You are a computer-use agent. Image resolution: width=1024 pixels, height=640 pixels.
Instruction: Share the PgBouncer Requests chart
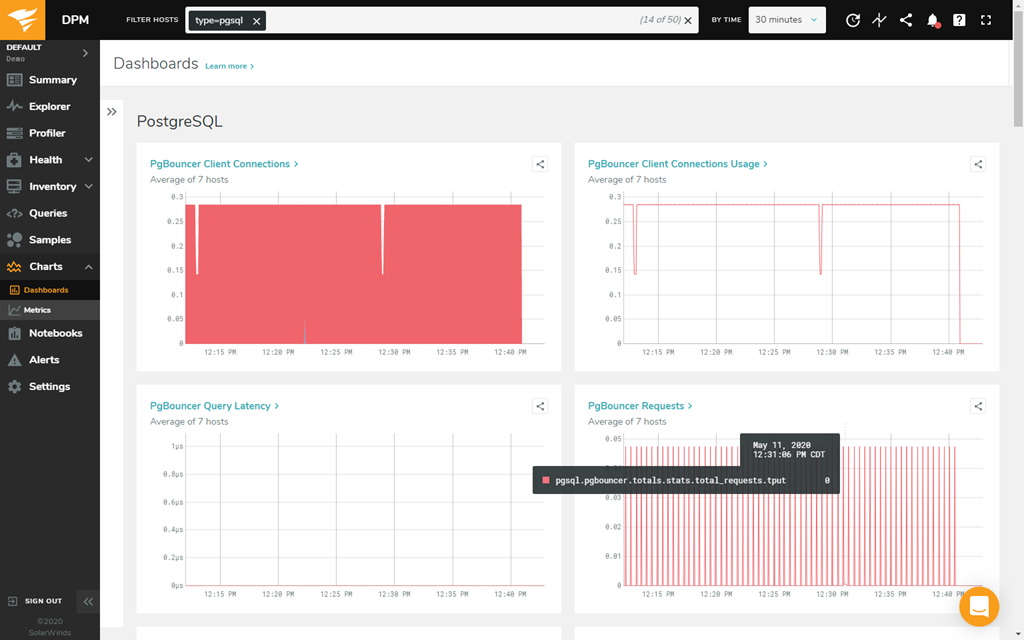[x=978, y=406]
